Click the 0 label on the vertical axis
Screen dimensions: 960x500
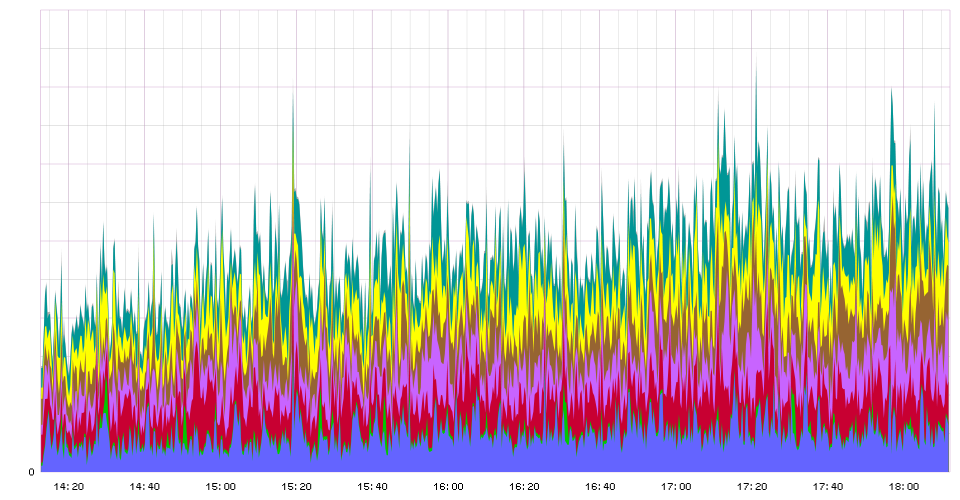pyautogui.click(x=31, y=472)
